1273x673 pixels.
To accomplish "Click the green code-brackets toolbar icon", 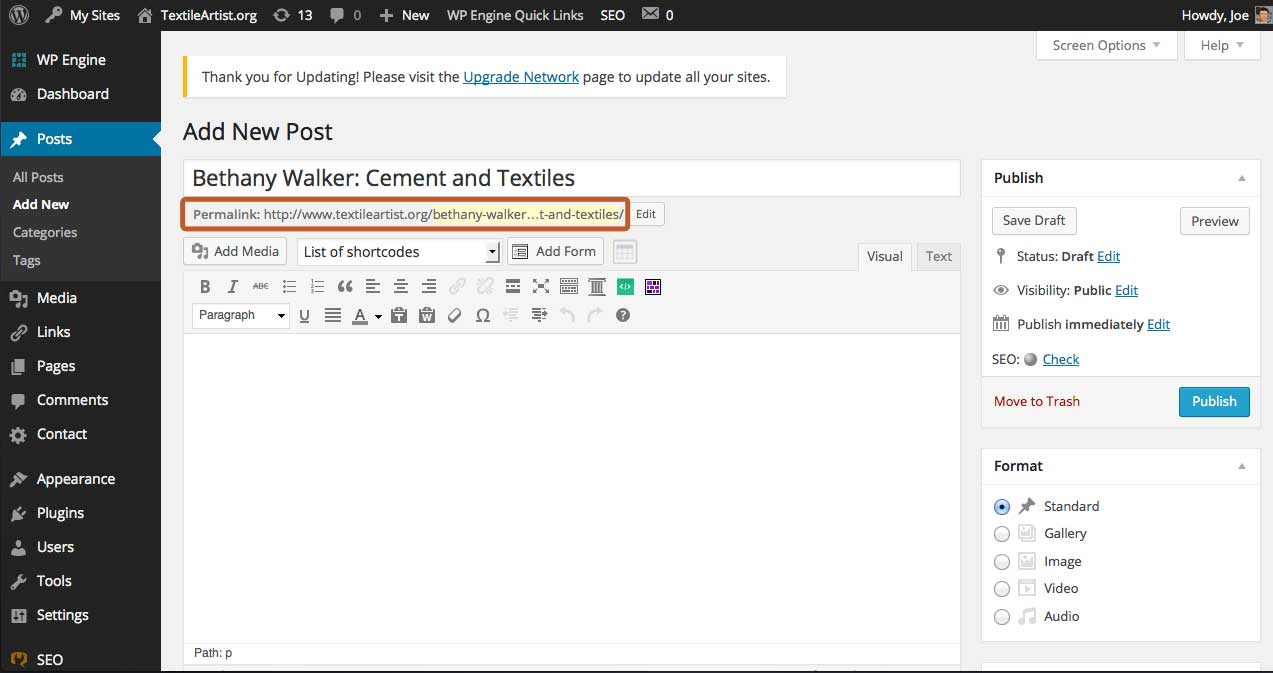I will pyautogui.click(x=625, y=287).
